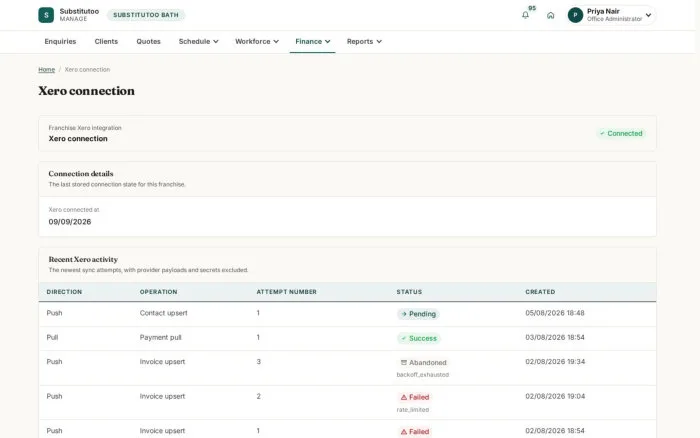700x438 pixels.
Task: Click the Recent Xero activity heading
Action: click(x=83, y=259)
